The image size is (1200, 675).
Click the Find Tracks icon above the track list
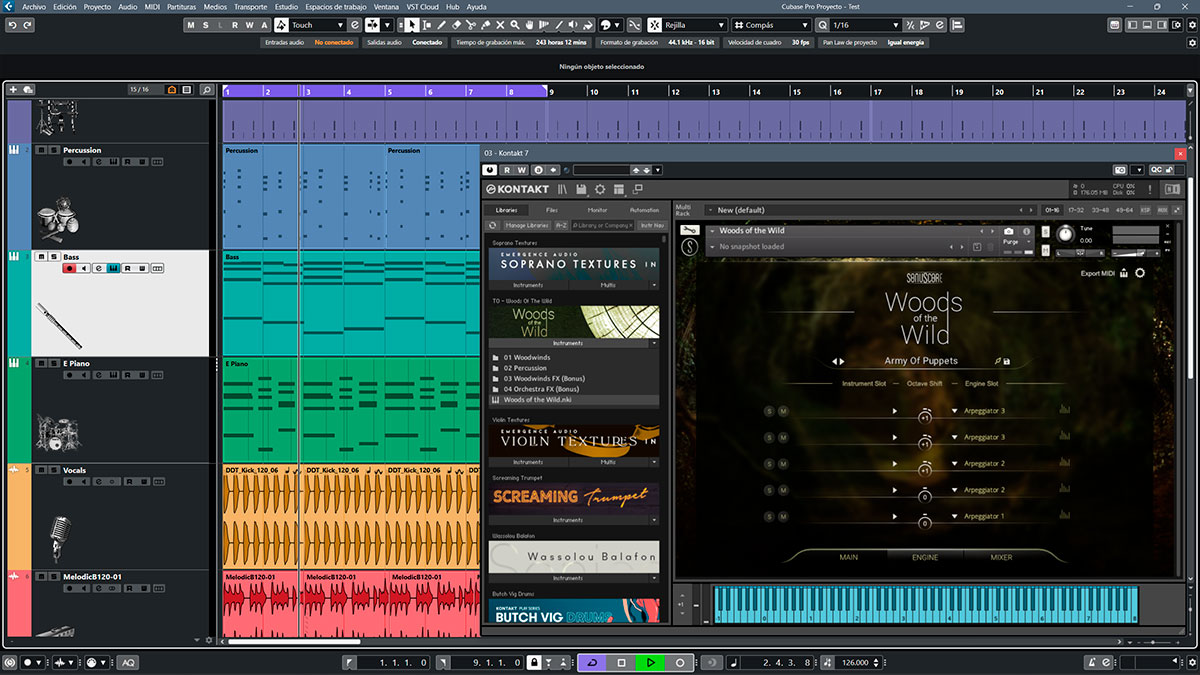205,90
